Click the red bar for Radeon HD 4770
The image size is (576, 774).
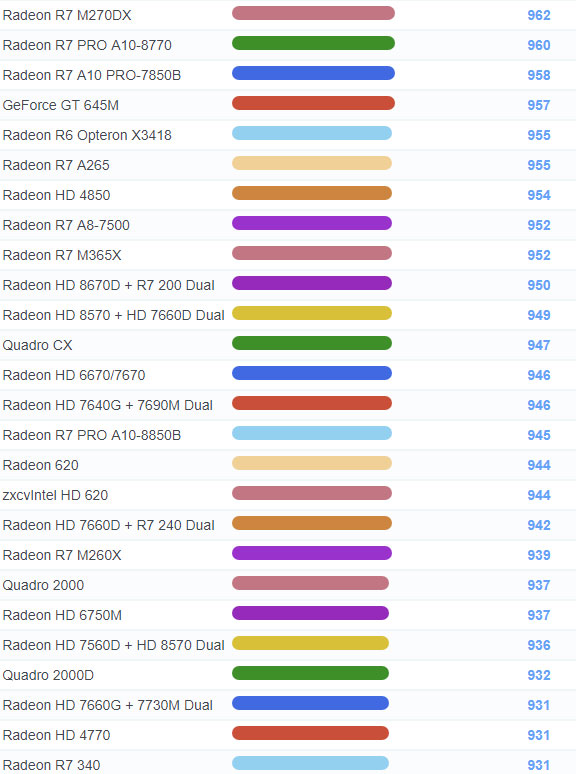point(310,733)
